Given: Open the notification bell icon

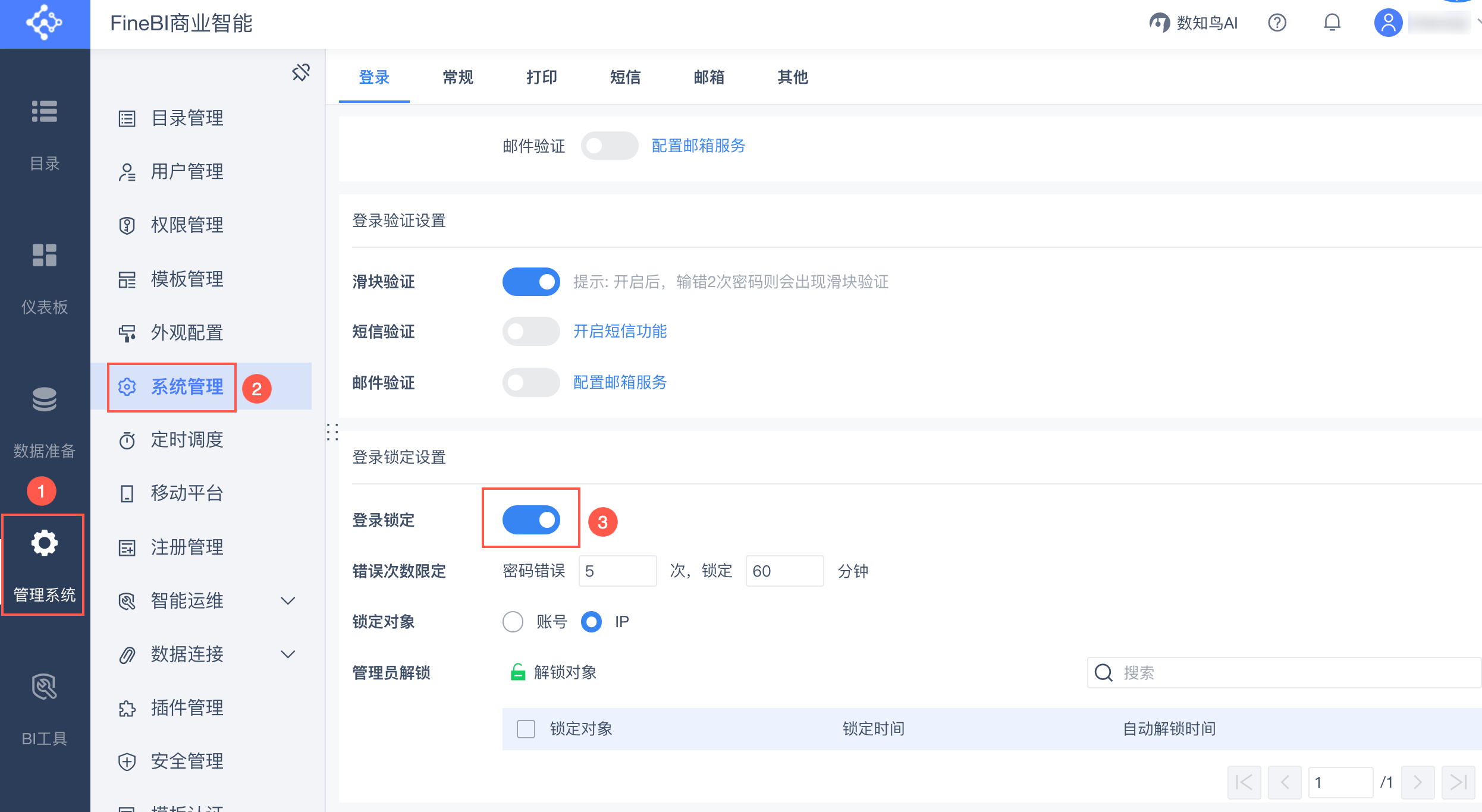Looking at the screenshot, I should click(1332, 23).
